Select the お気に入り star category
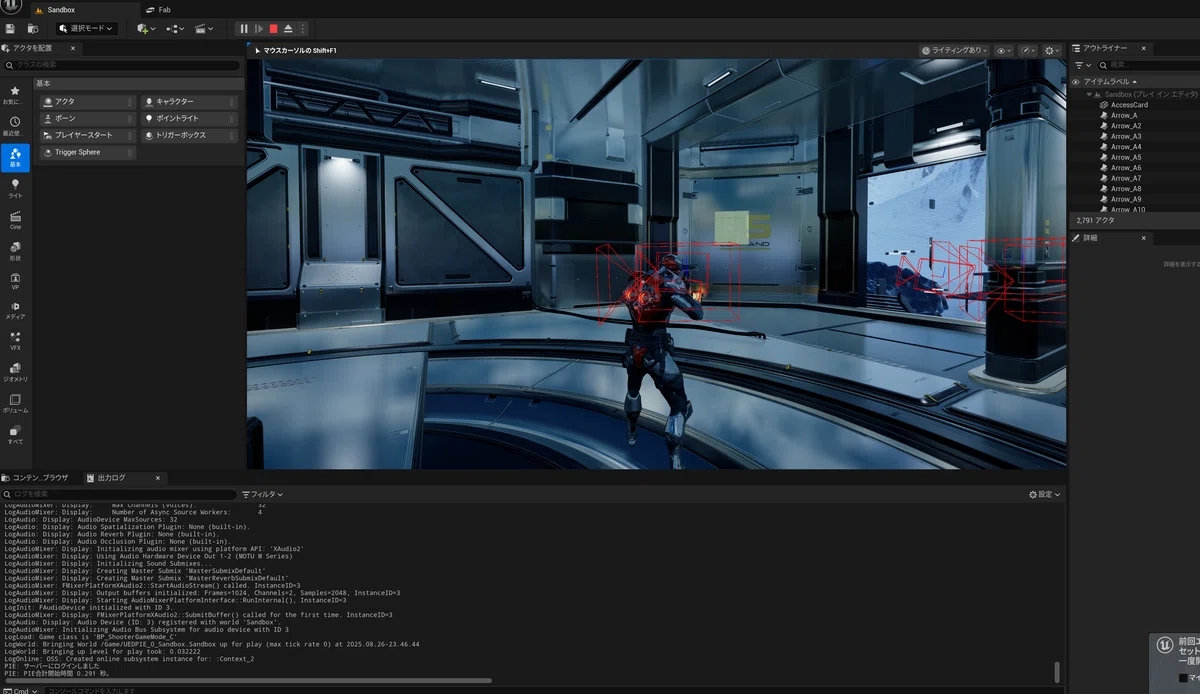Screen dimensions: 1200x694 tap(15, 95)
